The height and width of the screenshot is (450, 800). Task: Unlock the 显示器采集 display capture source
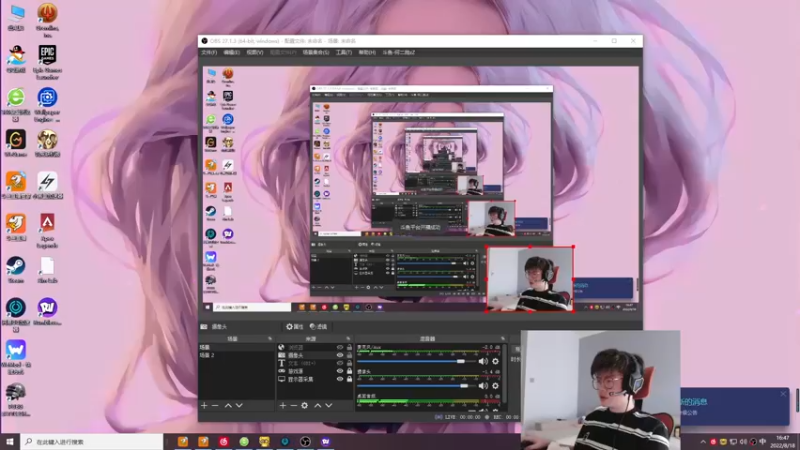coord(349,380)
